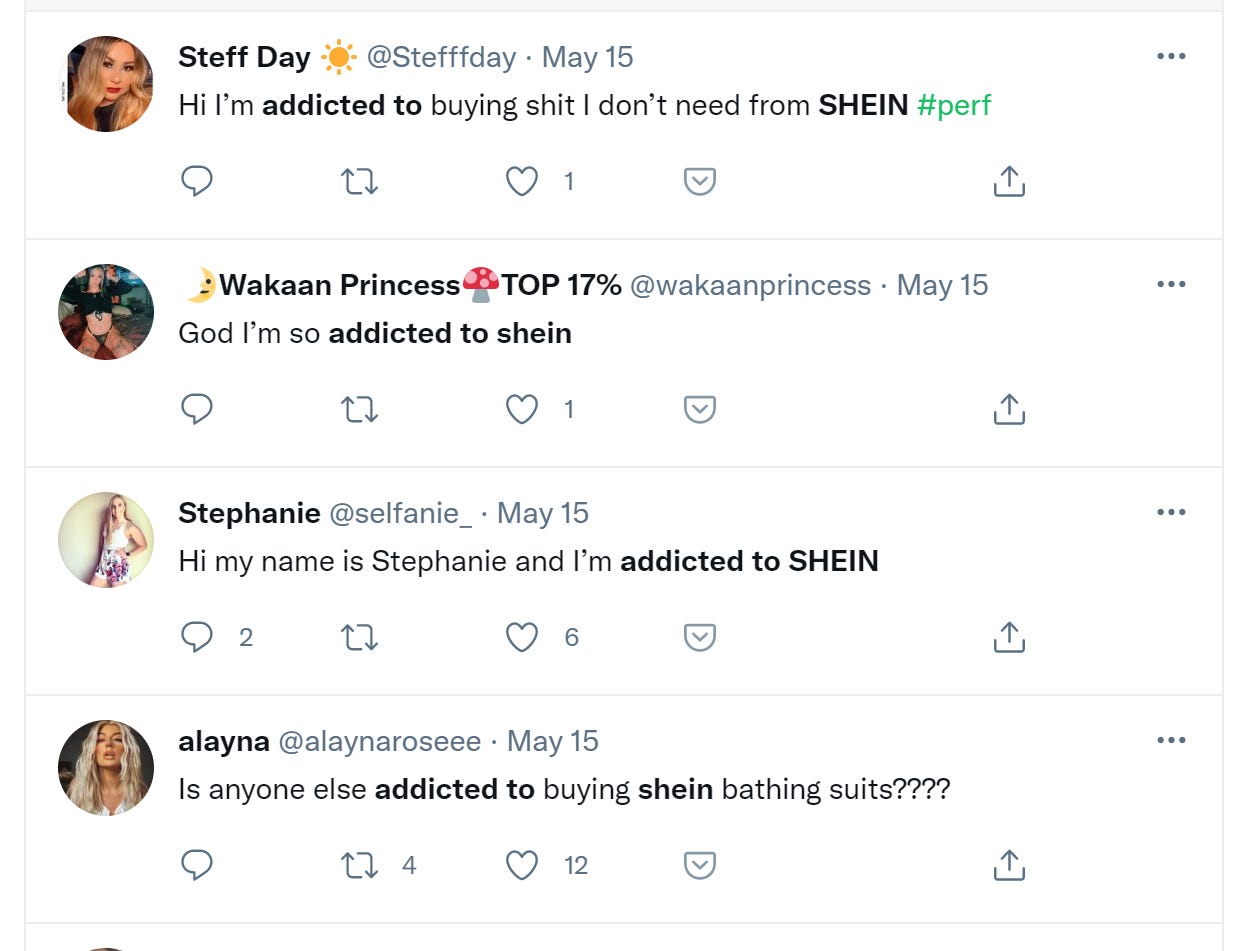Open more options for alayna's tweet
Screen dimensions: 1251x951
pos(1170,740)
